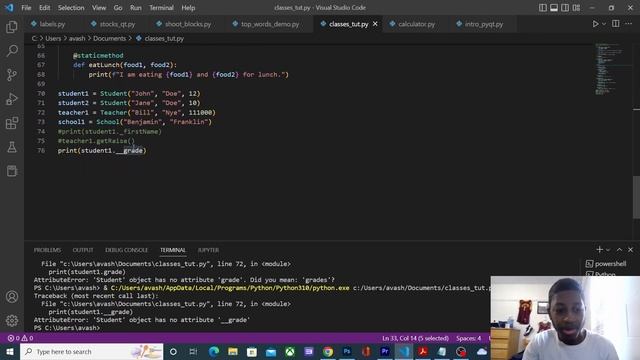Open the Manage gear icon

pyautogui.click(x=12, y=320)
